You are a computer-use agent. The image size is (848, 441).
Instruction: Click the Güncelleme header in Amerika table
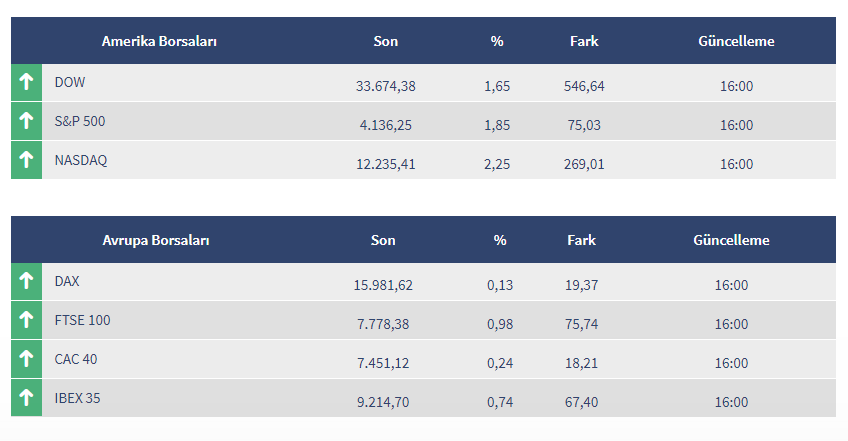click(x=736, y=41)
